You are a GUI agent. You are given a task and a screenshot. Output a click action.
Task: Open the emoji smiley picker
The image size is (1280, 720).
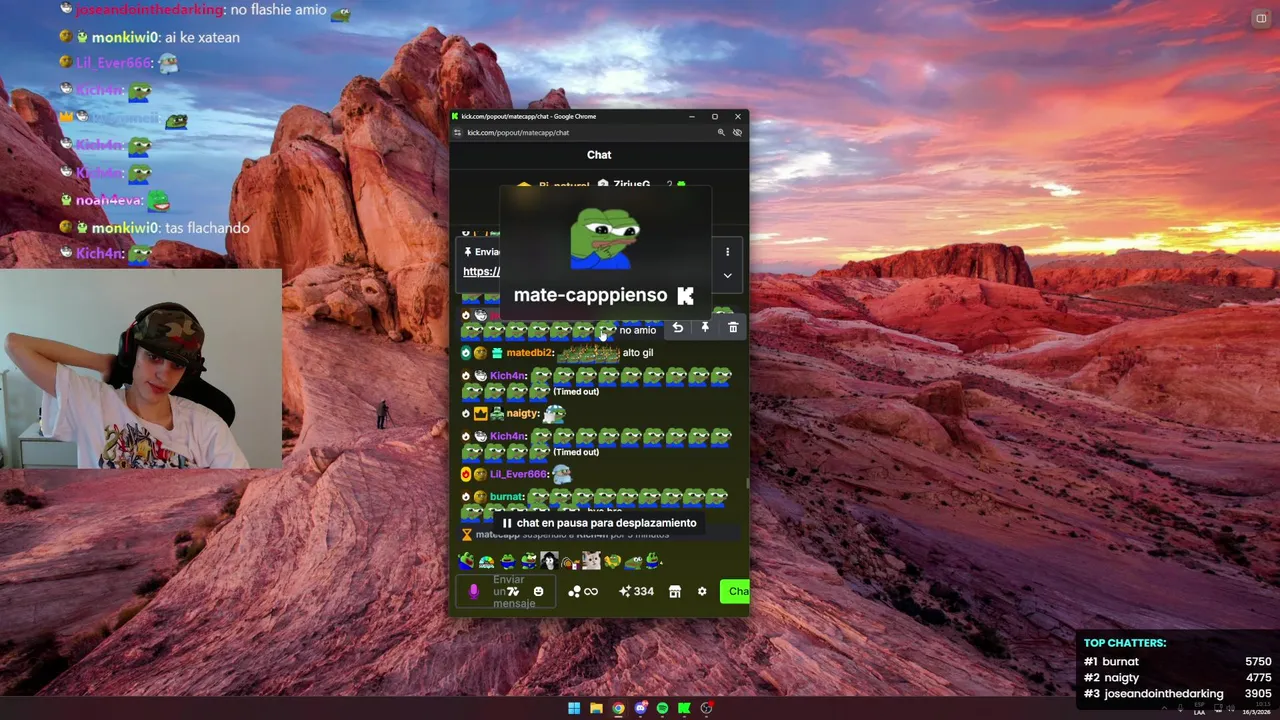538,591
